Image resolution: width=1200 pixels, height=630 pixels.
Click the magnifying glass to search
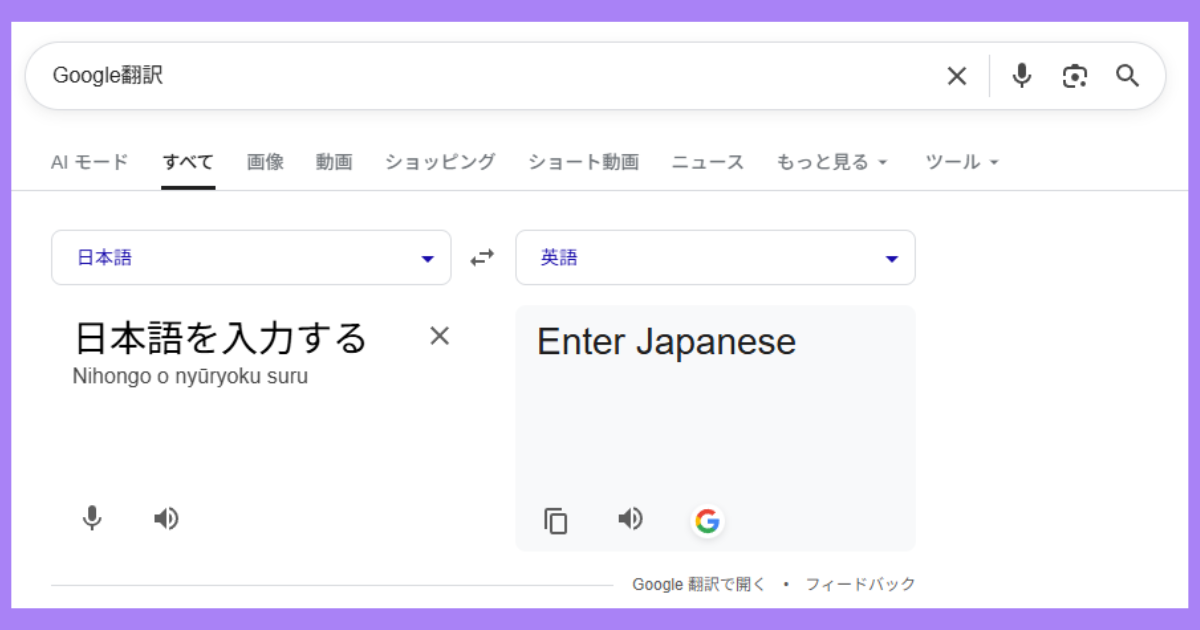tap(1128, 75)
